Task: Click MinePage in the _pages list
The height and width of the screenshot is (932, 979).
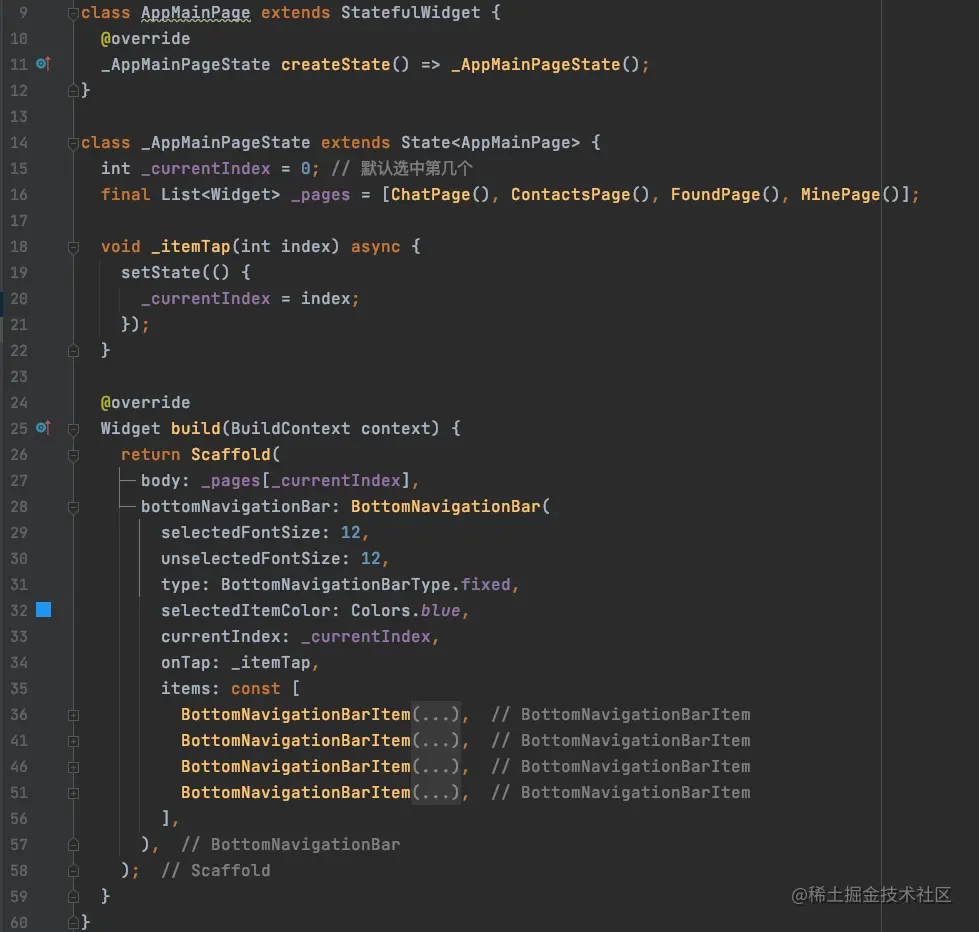Action: coord(840,194)
